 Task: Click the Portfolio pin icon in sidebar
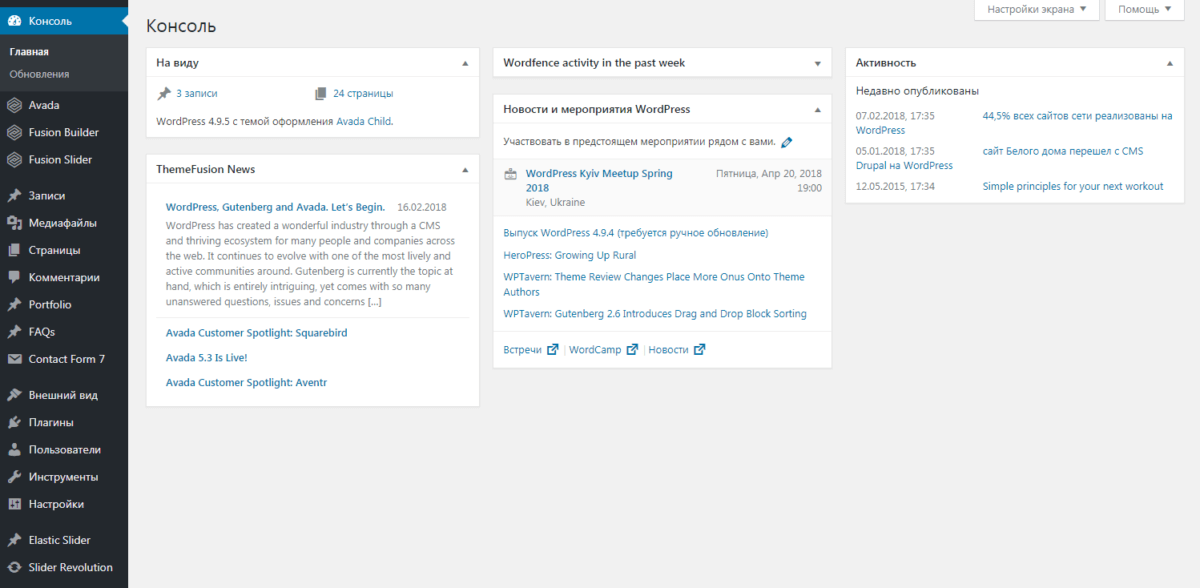pyautogui.click(x=14, y=304)
